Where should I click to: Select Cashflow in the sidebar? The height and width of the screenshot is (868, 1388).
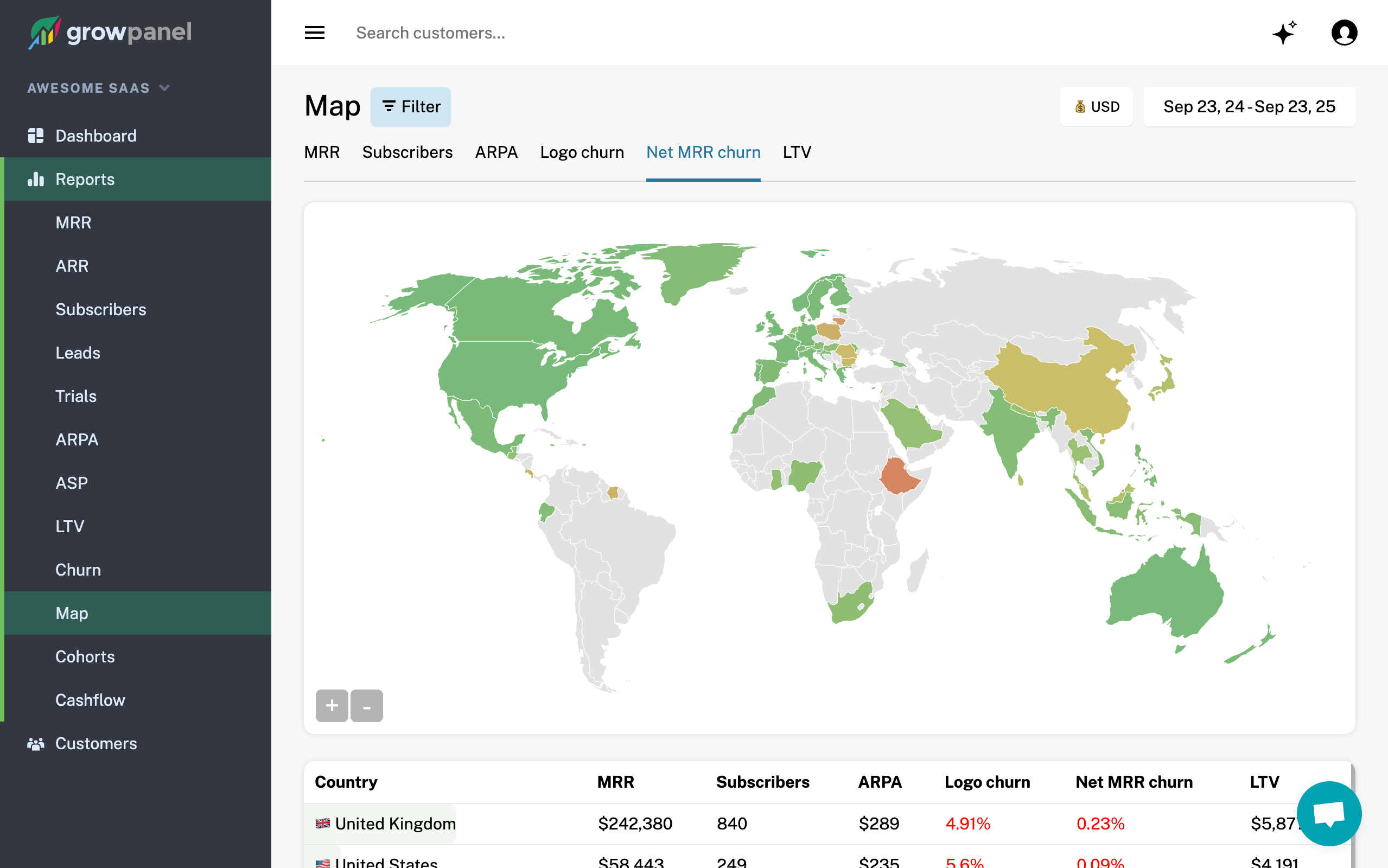click(x=90, y=700)
